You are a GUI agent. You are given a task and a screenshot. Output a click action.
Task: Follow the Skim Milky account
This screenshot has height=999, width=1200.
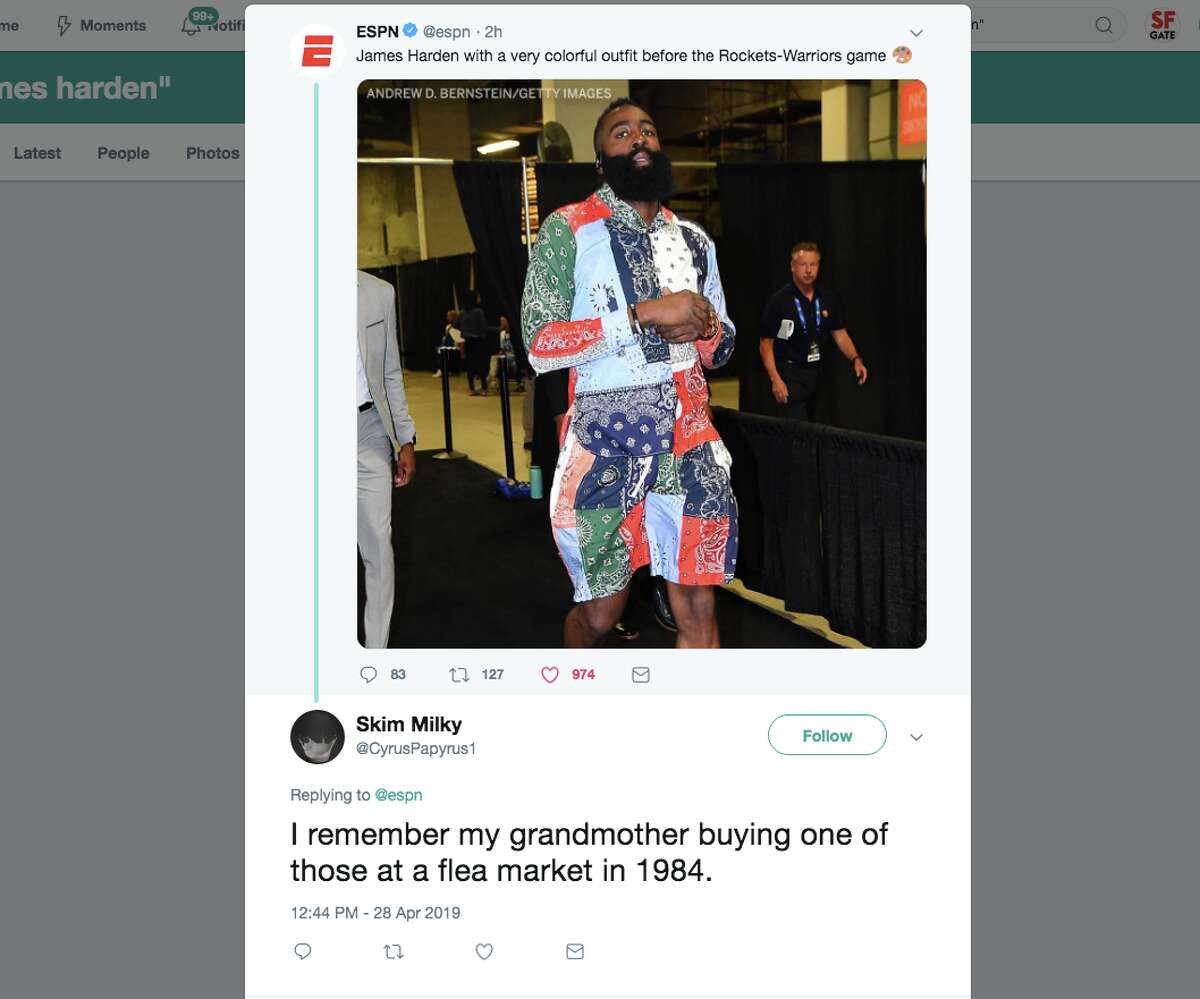point(826,735)
